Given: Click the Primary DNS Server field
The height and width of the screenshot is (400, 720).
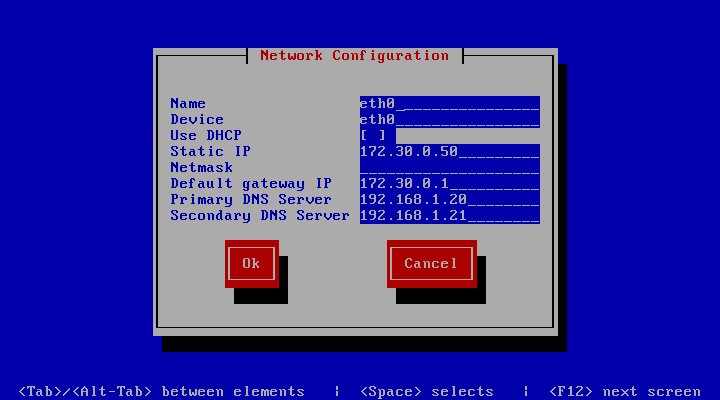Looking at the screenshot, I should [x=450, y=200].
